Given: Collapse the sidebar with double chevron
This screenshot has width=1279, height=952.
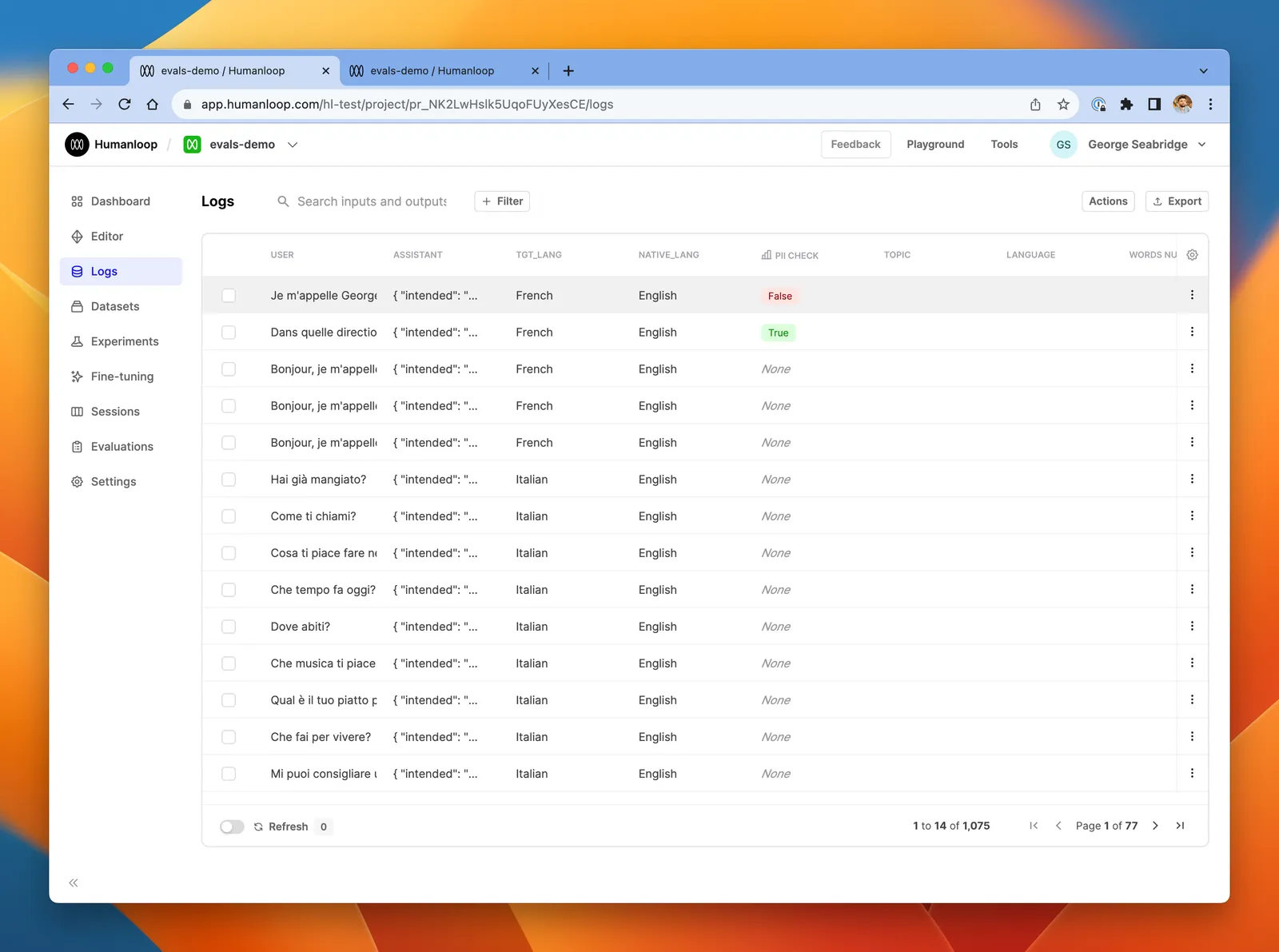Looking at the screenshot, I should point(74,882).
